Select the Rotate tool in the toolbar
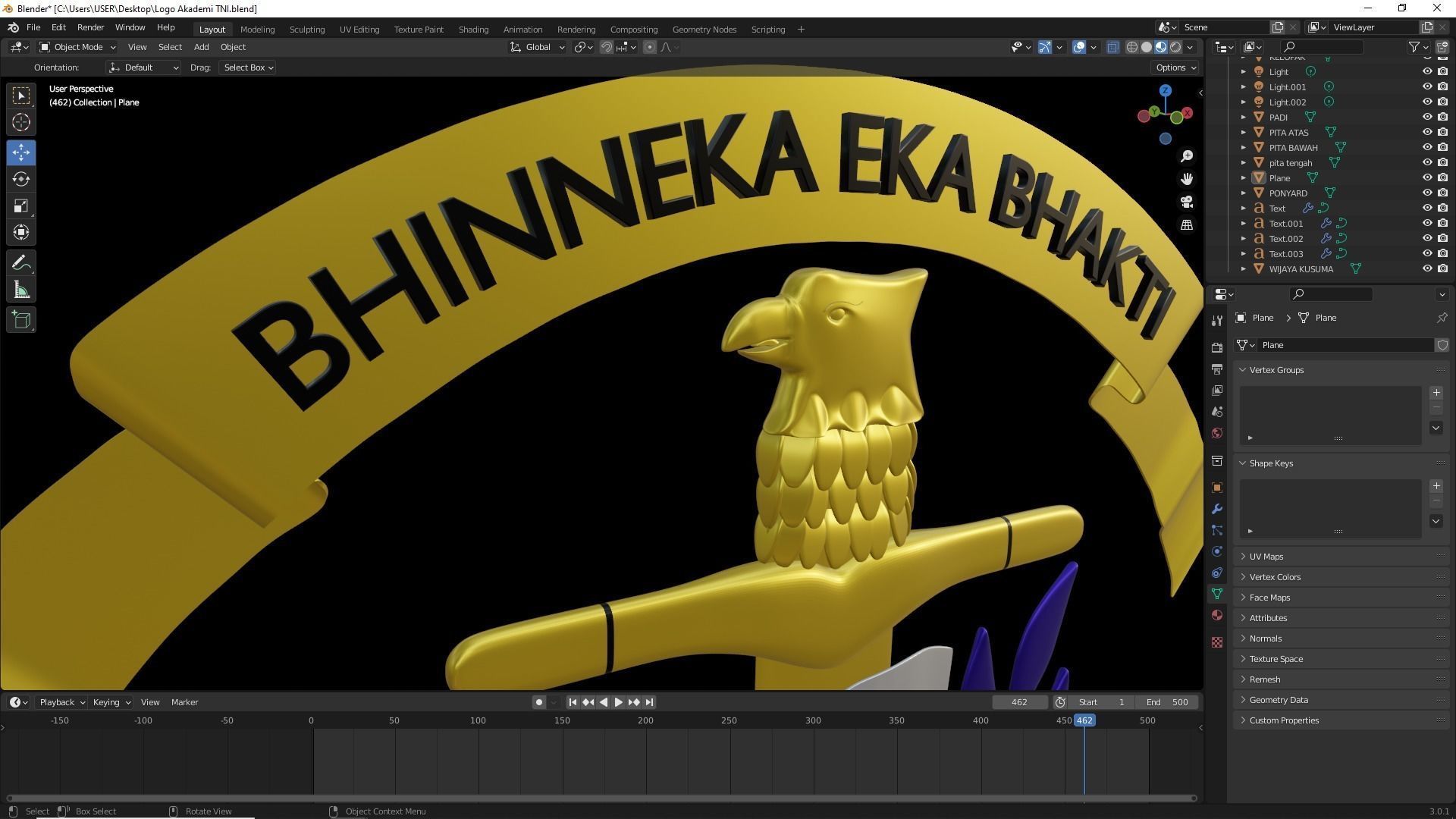The image size is (1456, 819). click(x=20, y=180)
